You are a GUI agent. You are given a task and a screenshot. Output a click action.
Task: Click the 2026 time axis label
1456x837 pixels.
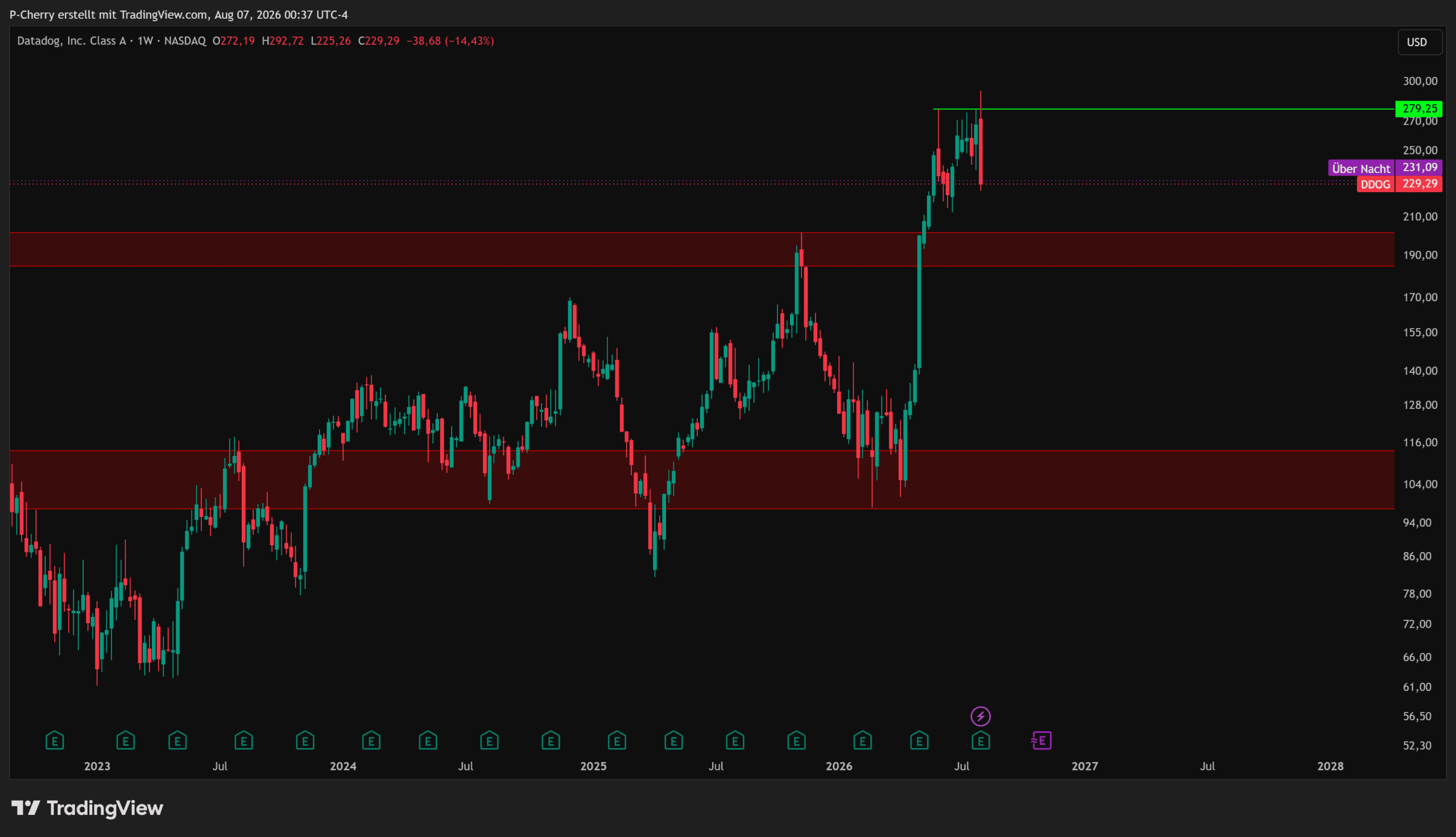839,766
